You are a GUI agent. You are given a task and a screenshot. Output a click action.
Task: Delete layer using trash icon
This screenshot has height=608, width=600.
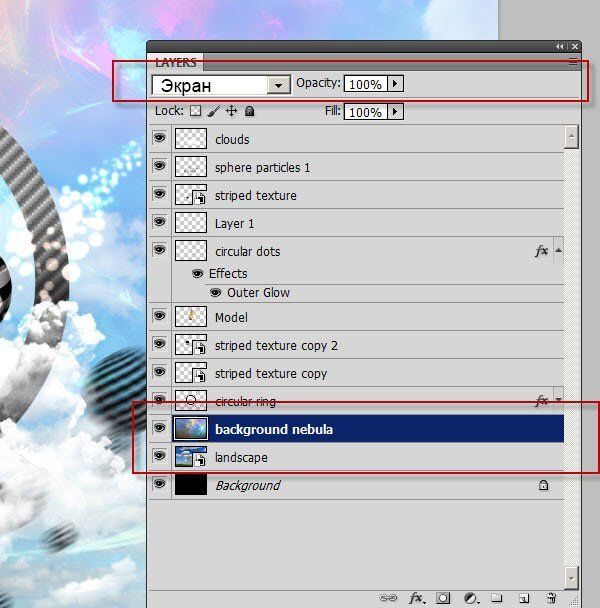(x=551, y=598)
